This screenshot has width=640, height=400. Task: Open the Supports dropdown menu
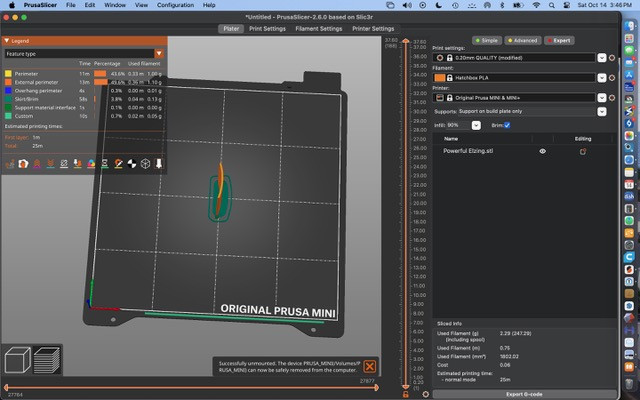point(600,111)
